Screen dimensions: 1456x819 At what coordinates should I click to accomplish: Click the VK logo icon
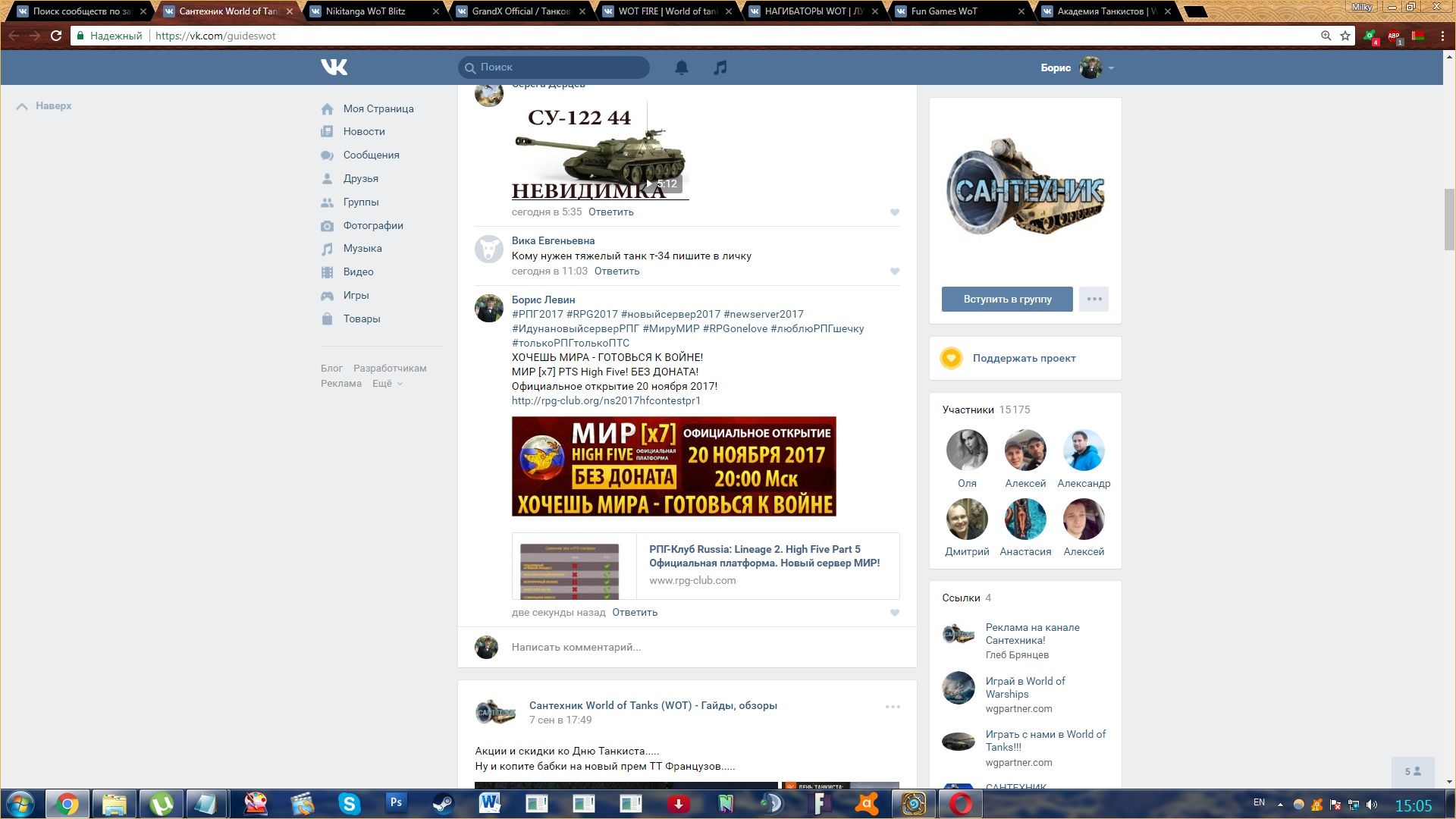click(334, 67)
